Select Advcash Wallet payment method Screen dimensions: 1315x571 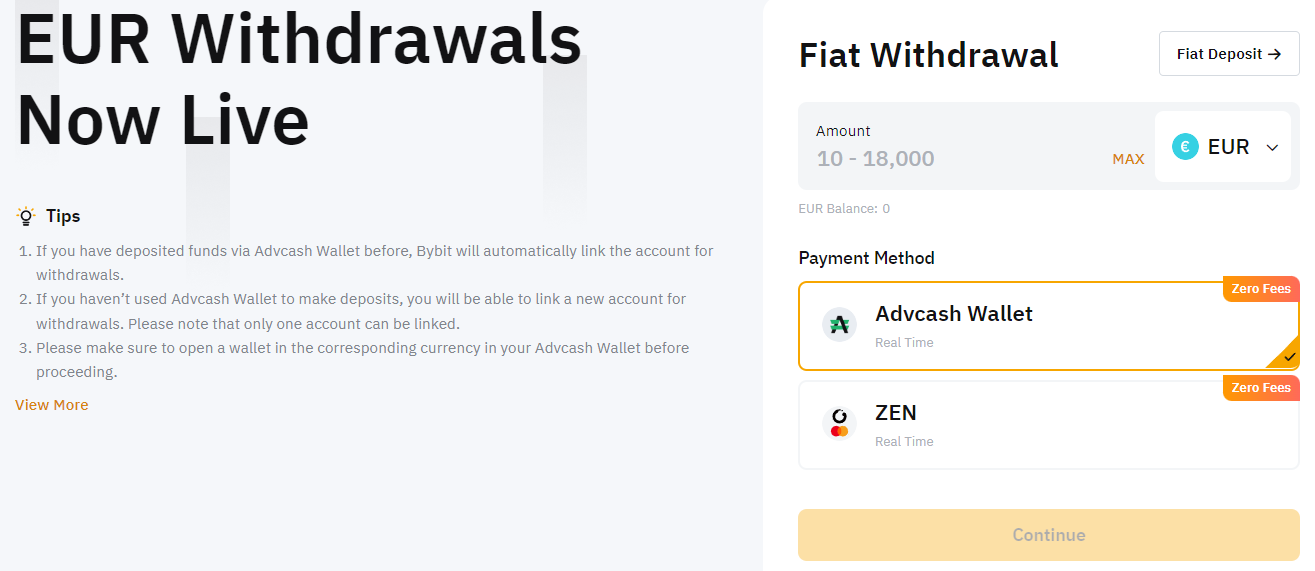1049,326
